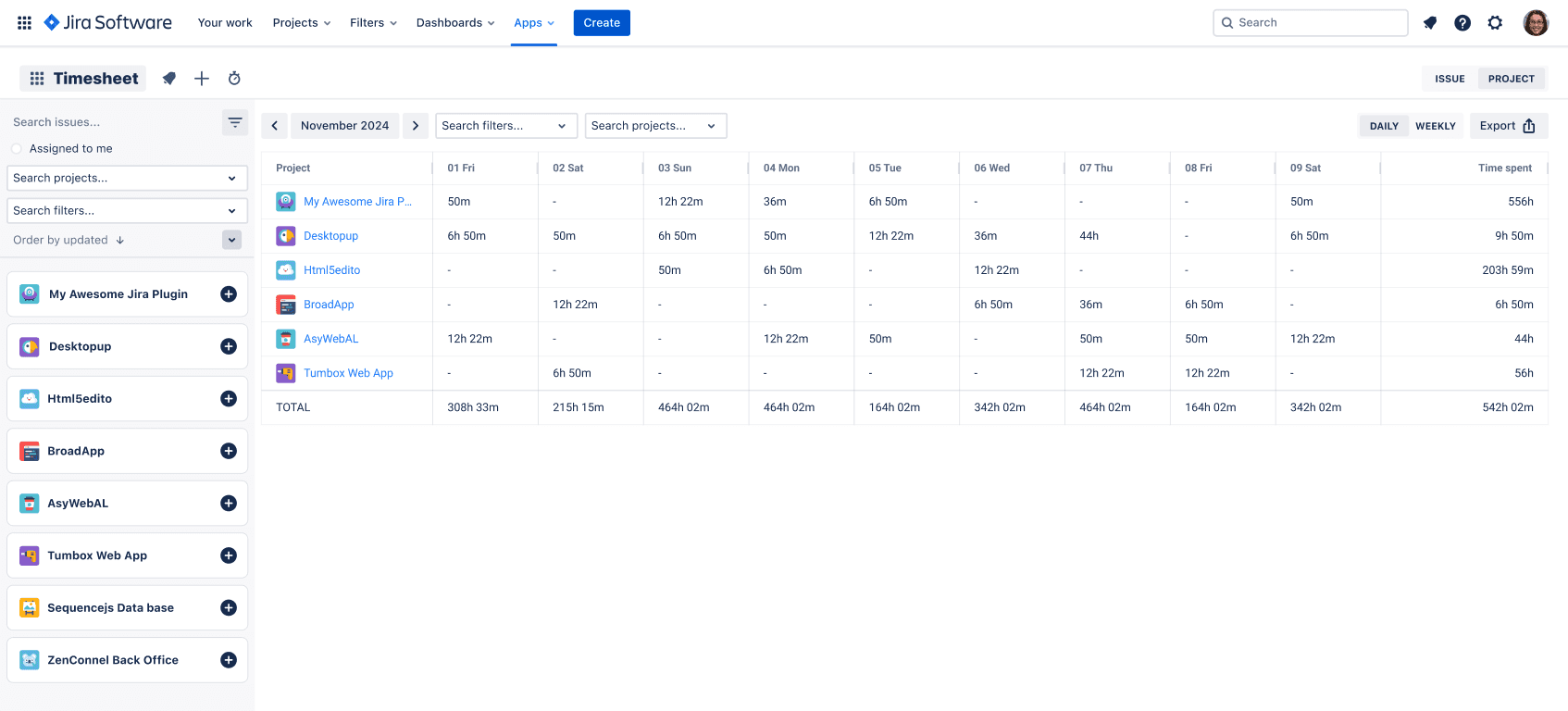Viewport: 1568px width, 711px height.
Task: Click the top Search input field
Action: 1311,23
